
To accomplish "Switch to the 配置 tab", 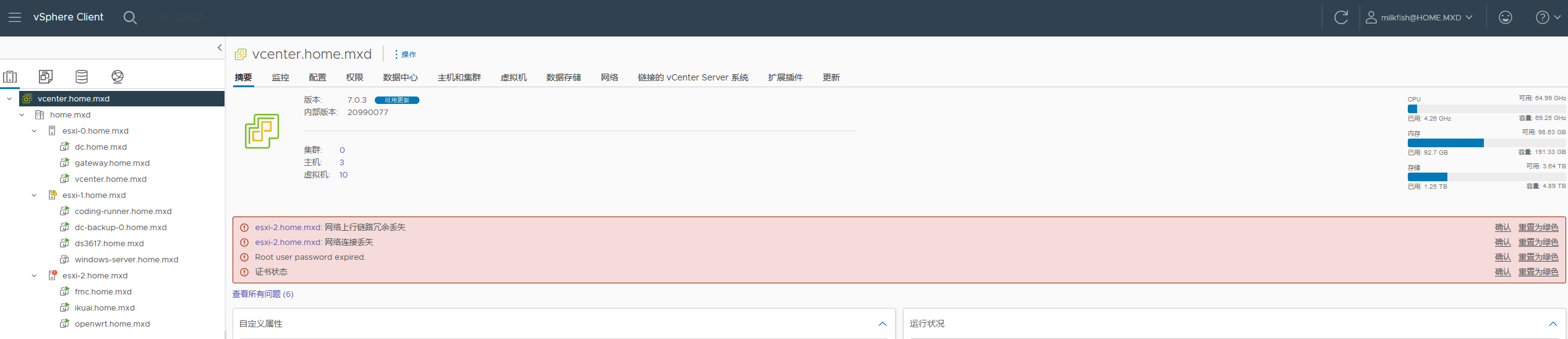I will [317, 77].
